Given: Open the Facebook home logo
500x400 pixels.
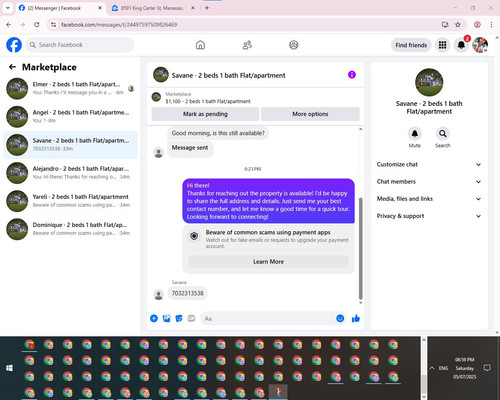Looking at the screenshot, I should coord(14,45).
